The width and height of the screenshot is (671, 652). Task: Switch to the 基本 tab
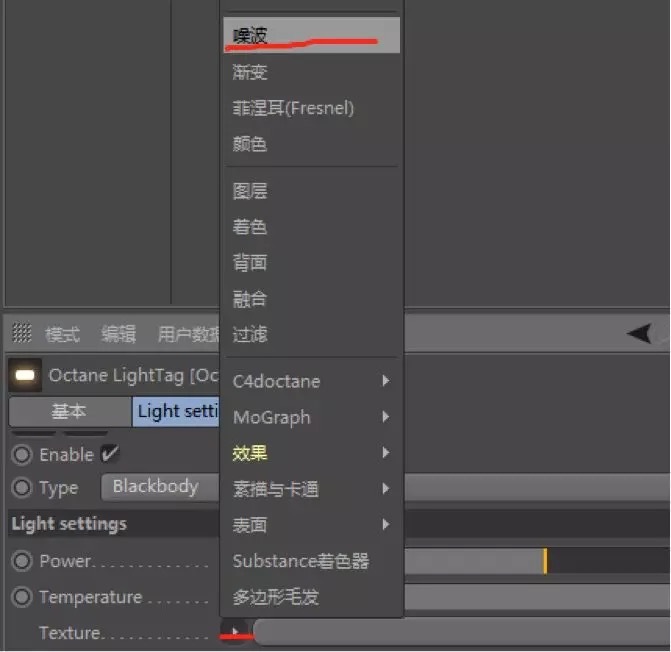69,412
